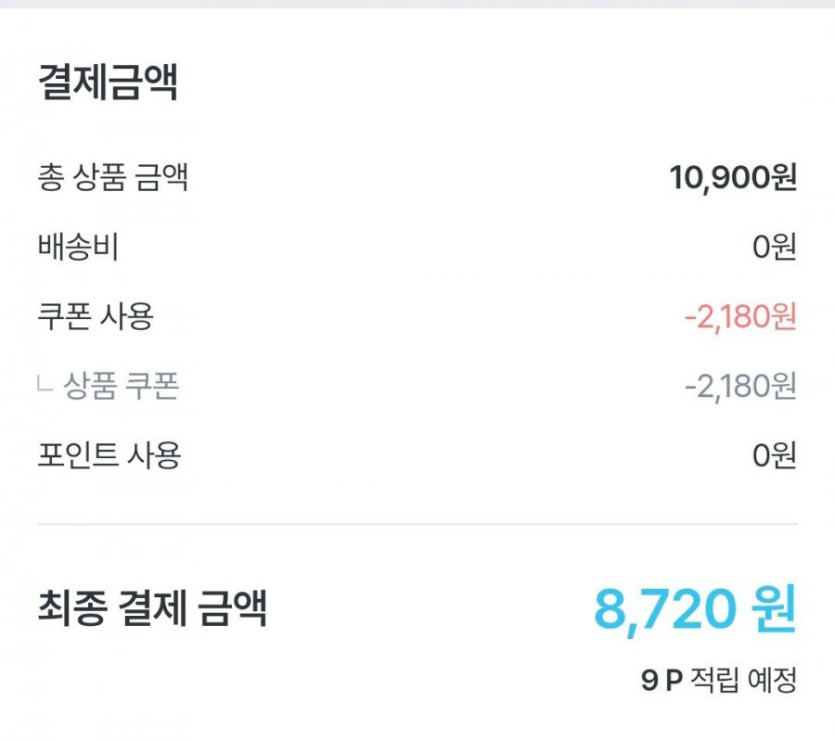Screen dimensions: 835x741
Task: Click the horizontal divider above the final amount
Action: (417, 523)
